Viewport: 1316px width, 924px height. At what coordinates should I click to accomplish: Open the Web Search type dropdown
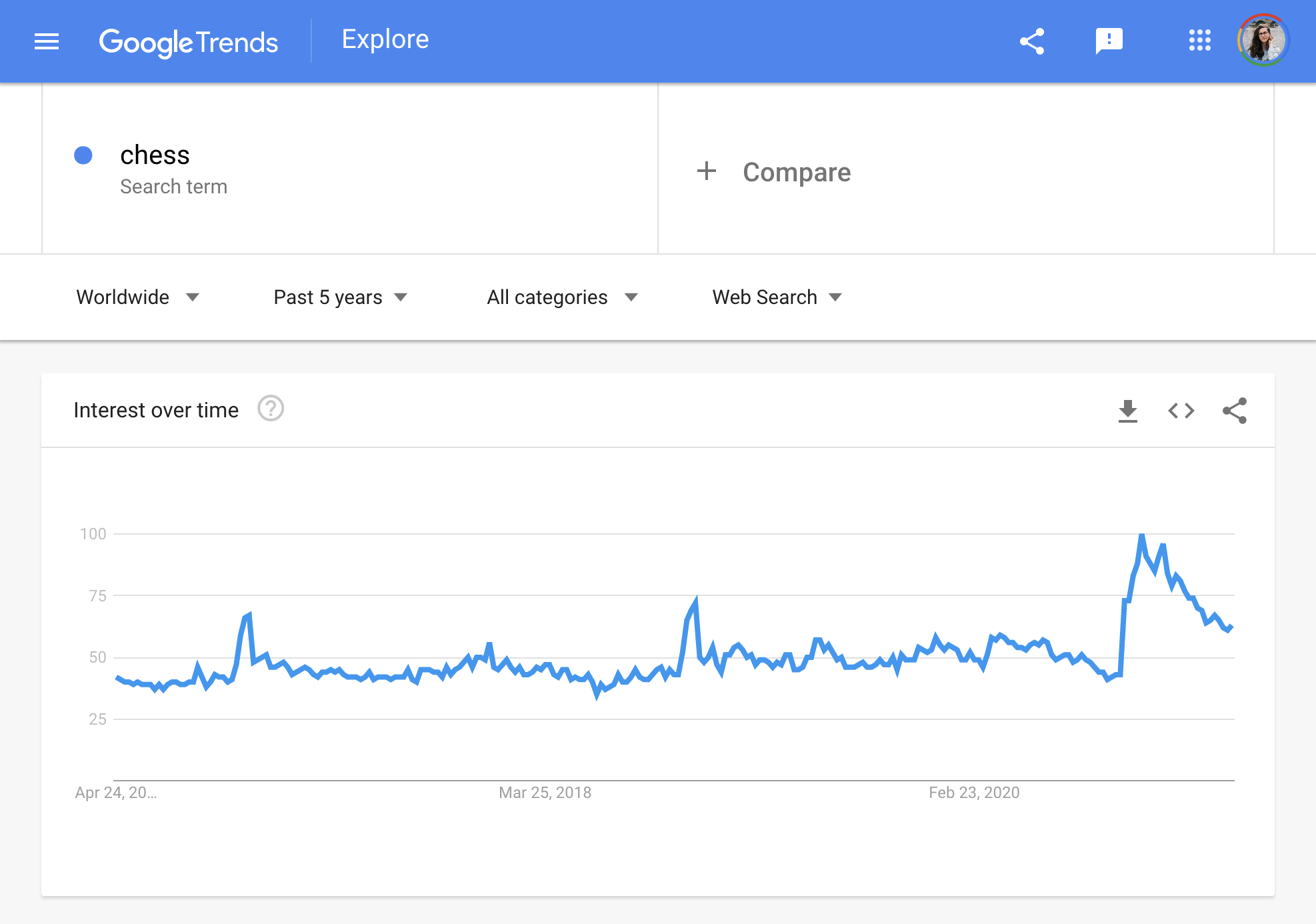pos(777,297)
